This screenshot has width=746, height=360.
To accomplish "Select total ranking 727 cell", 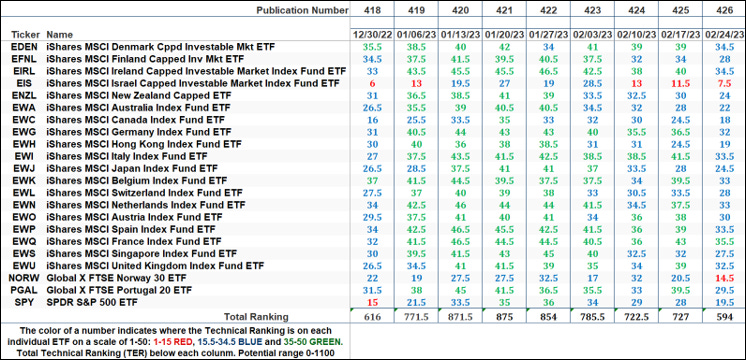I will [679, 317].
